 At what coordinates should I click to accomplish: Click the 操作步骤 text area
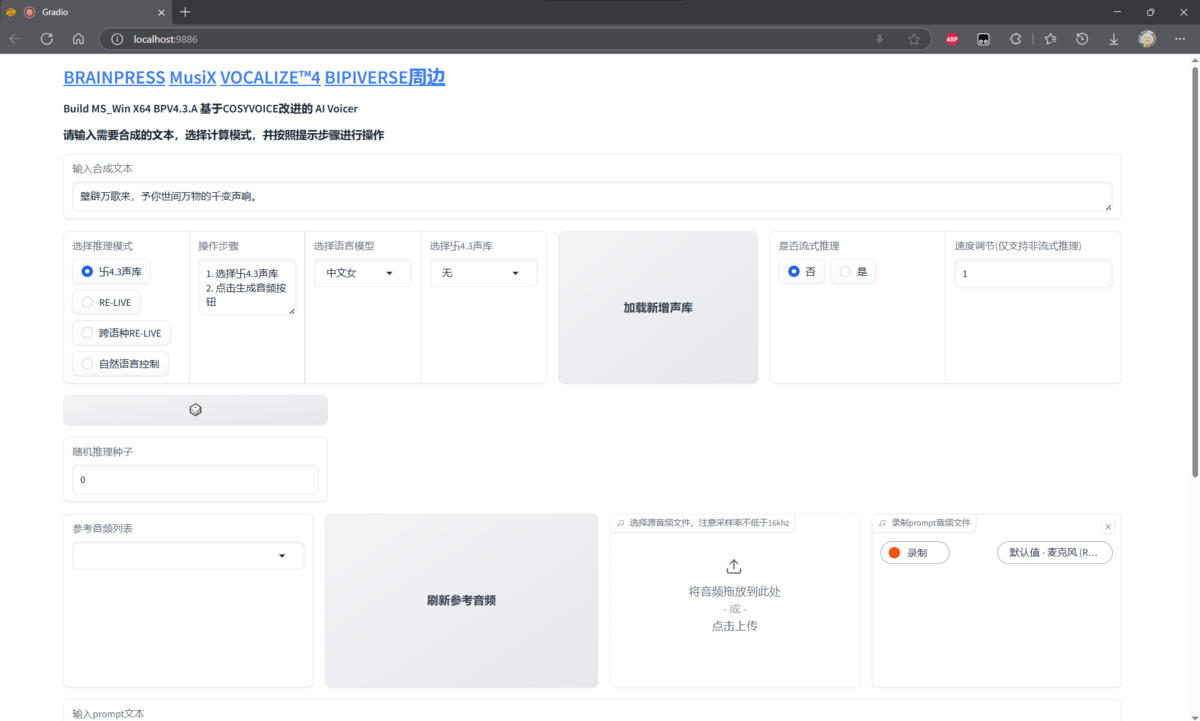coord(247,288)
